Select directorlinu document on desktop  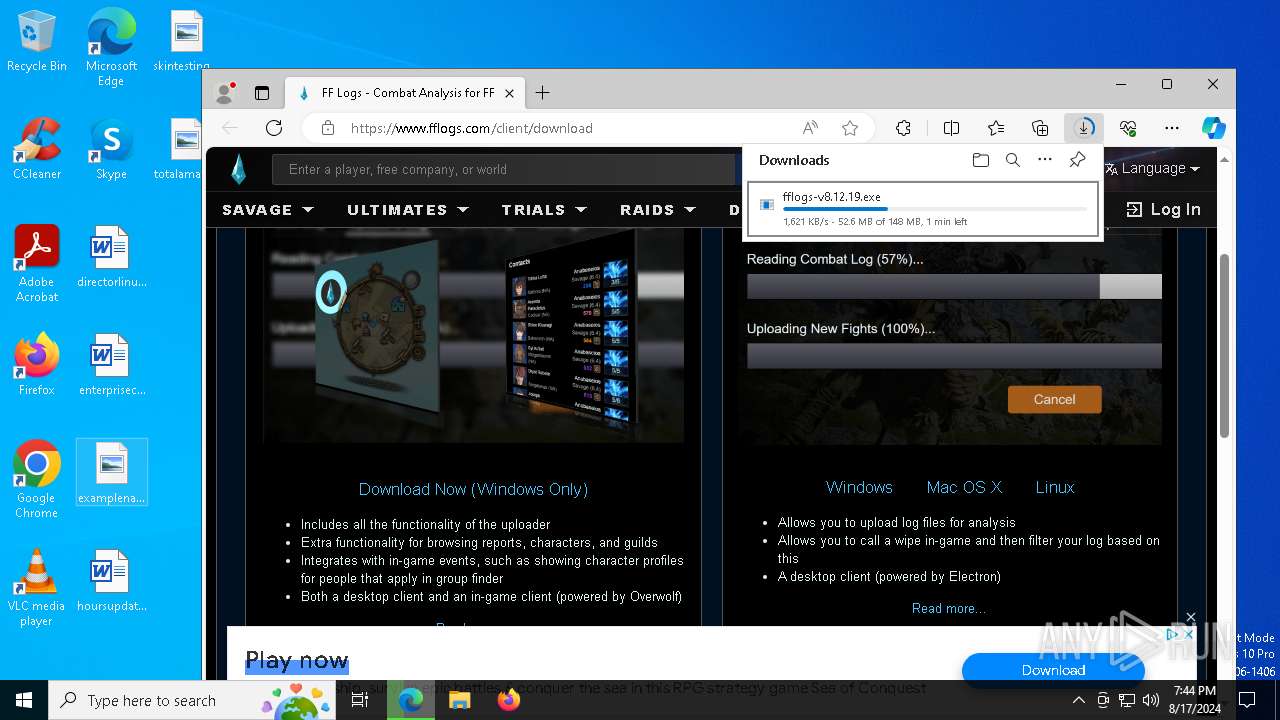(111, 257)
